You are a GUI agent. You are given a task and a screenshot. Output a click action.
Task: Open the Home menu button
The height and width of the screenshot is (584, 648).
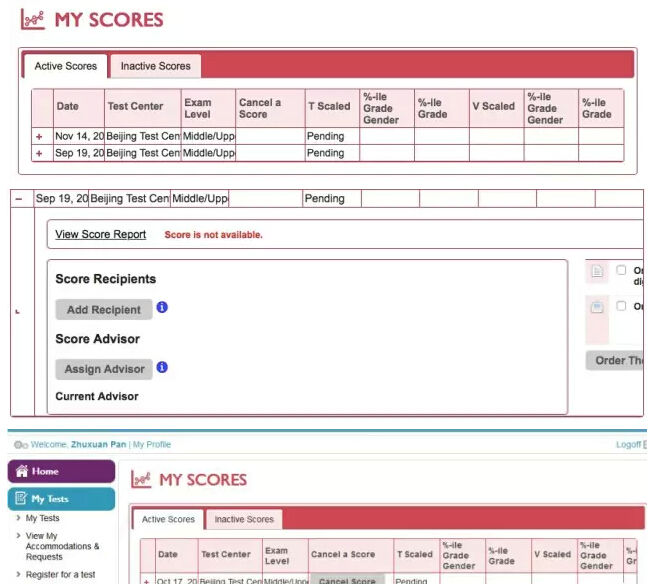tap(61, 471)
